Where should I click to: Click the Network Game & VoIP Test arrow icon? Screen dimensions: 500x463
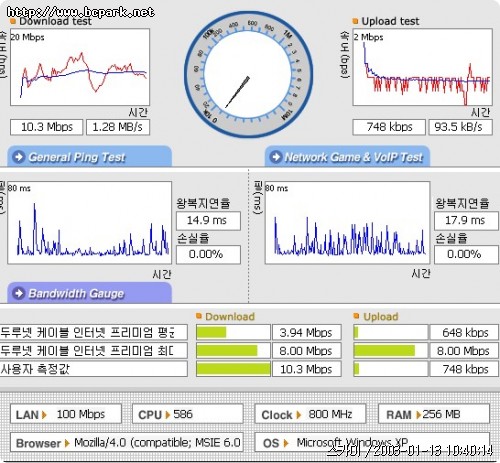pyautogui.click(x=276, y=157)
